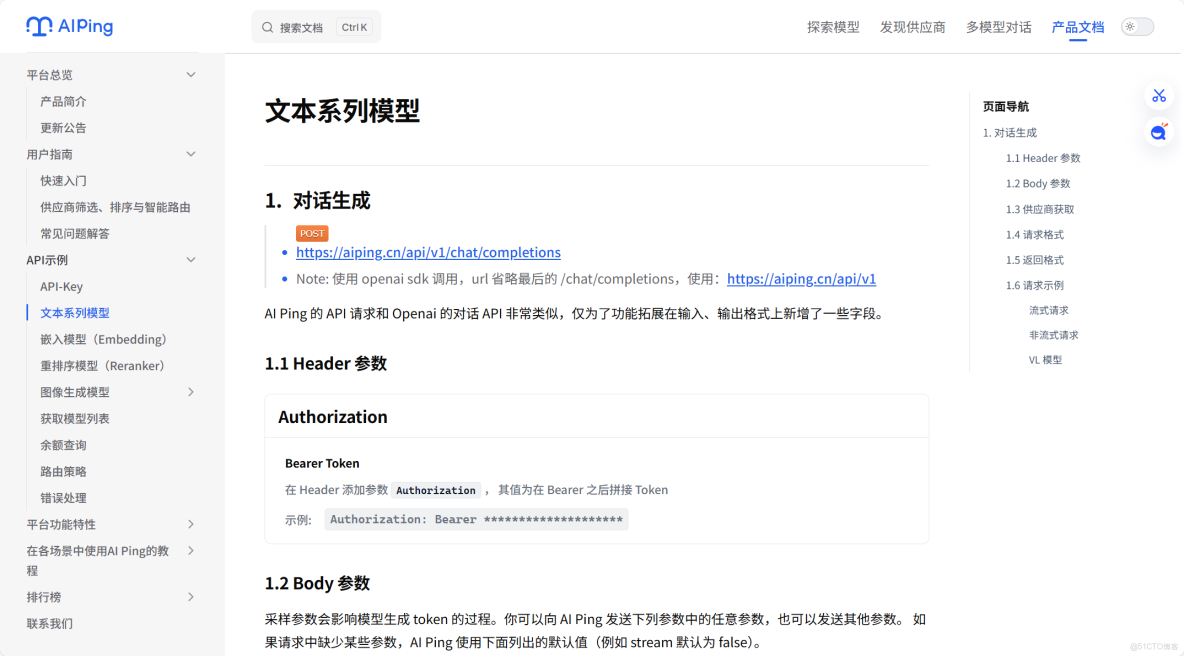This screenshot has height=656, width=1184.
Task: Toggle the light/dark theme switch
Action: [x=1136, y=26]
